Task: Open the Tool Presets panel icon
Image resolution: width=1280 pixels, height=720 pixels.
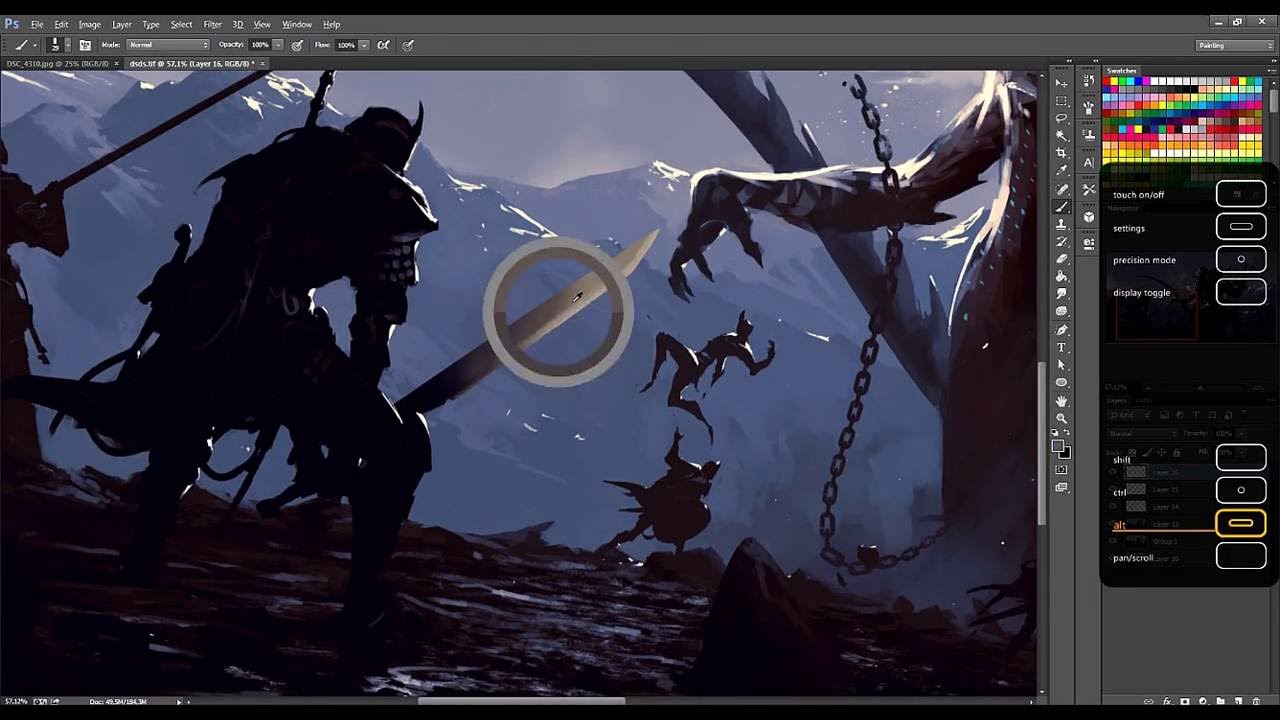Action: (x=1089, y=189)
